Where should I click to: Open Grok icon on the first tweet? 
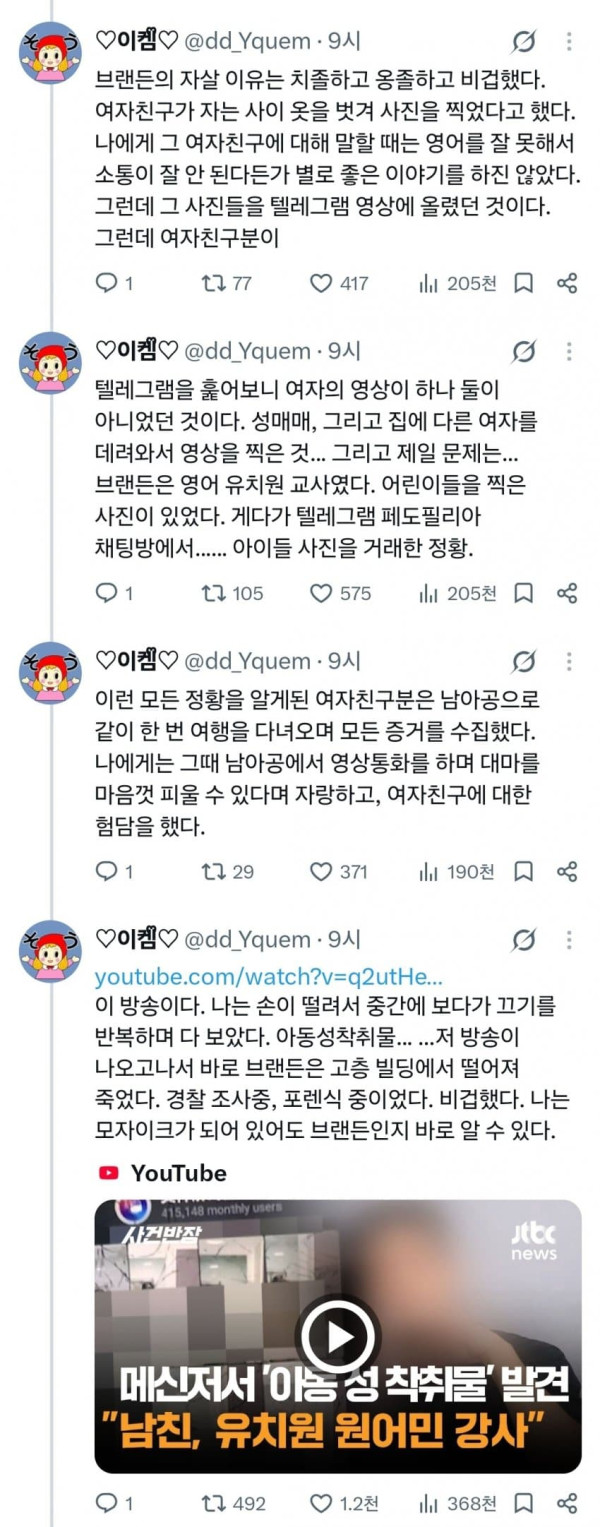pyautogui.click(x=522, y=42)
